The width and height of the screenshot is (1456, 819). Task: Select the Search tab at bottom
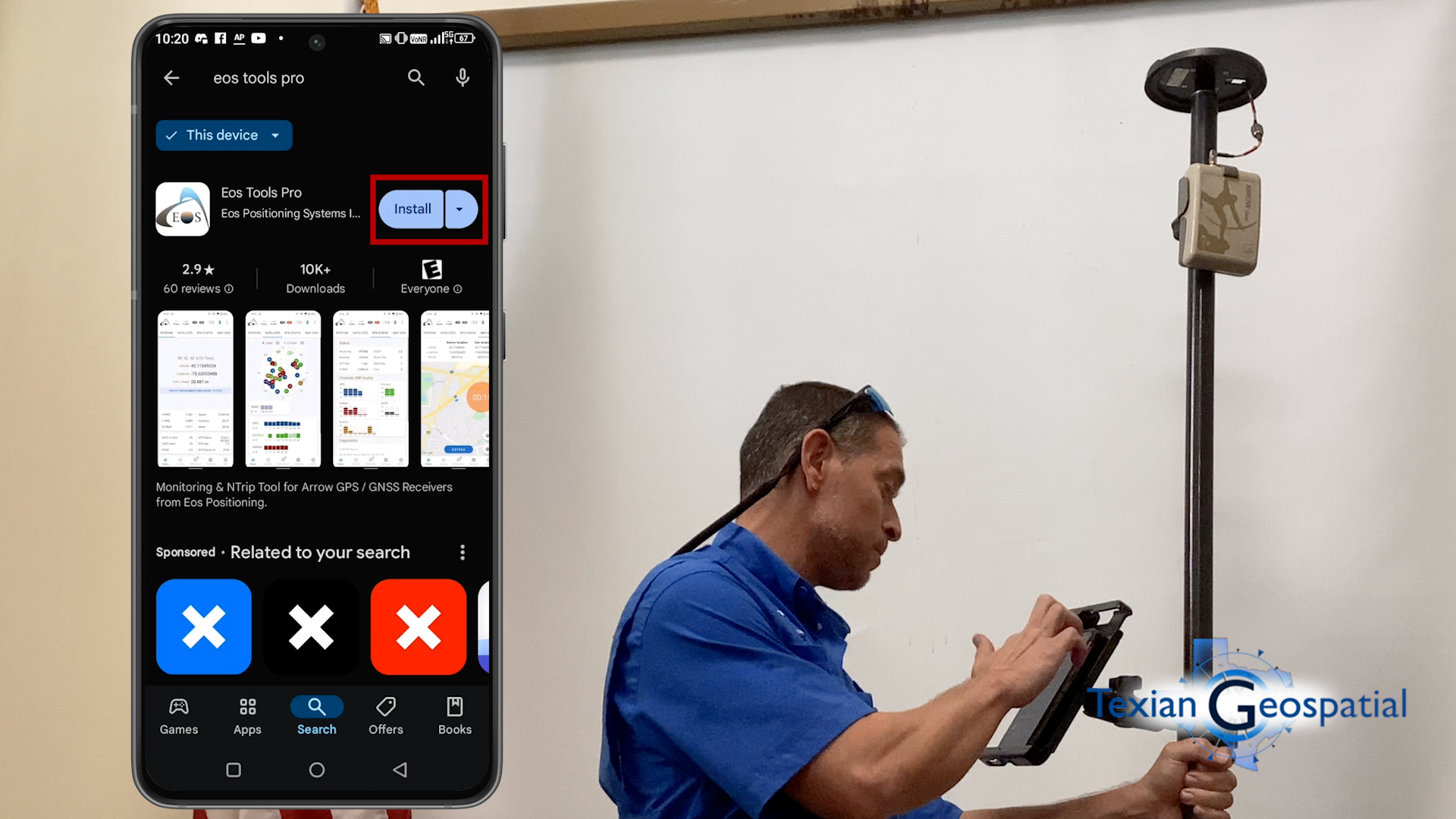(x=316, y=715)
